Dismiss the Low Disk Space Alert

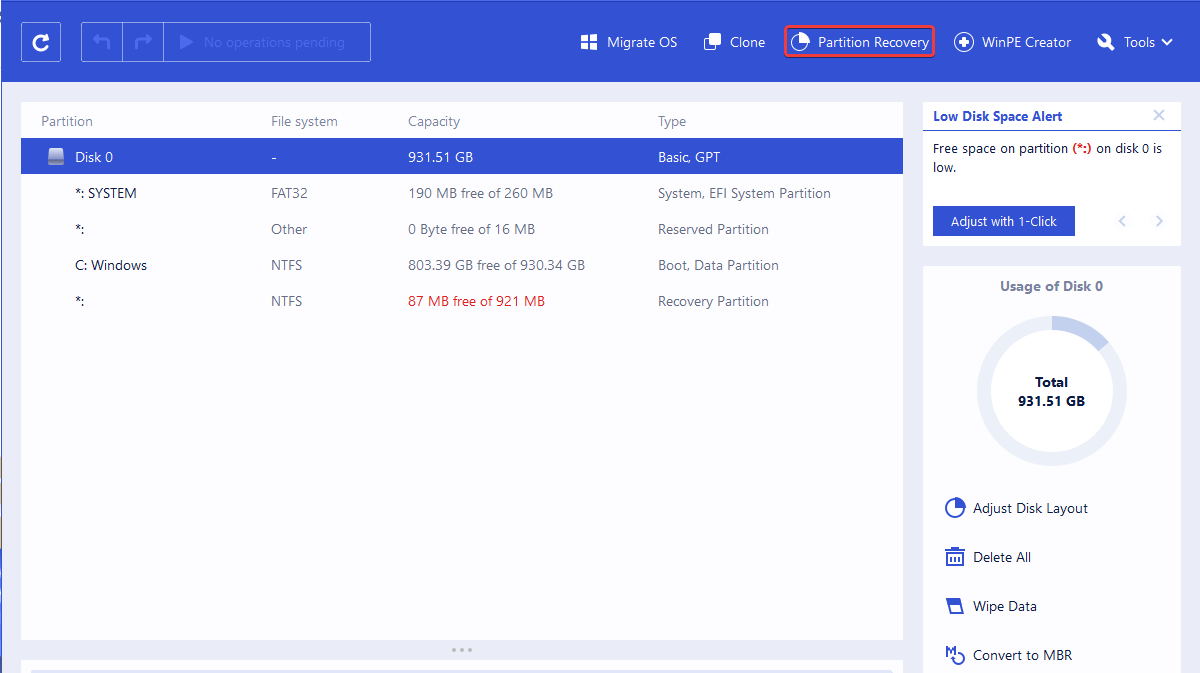click(x=1159, y=115)
